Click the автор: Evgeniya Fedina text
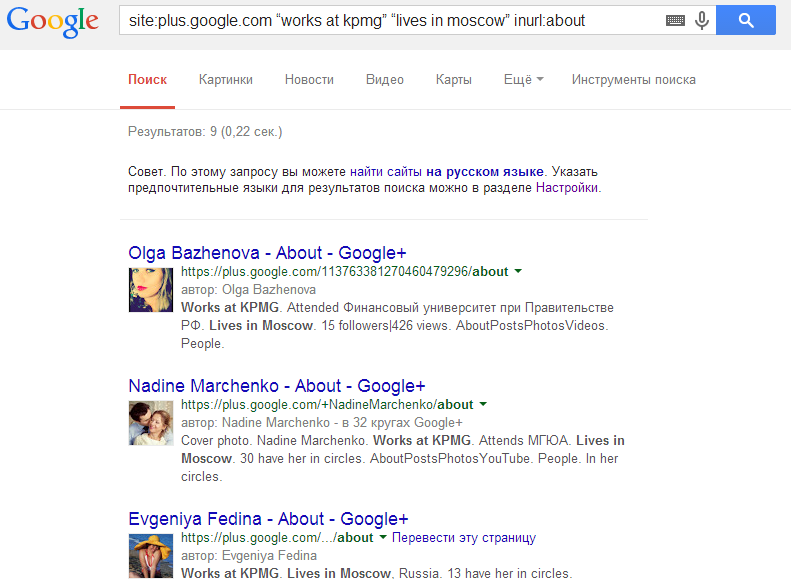The image size is (791, 579). click(x=249, y=556)
